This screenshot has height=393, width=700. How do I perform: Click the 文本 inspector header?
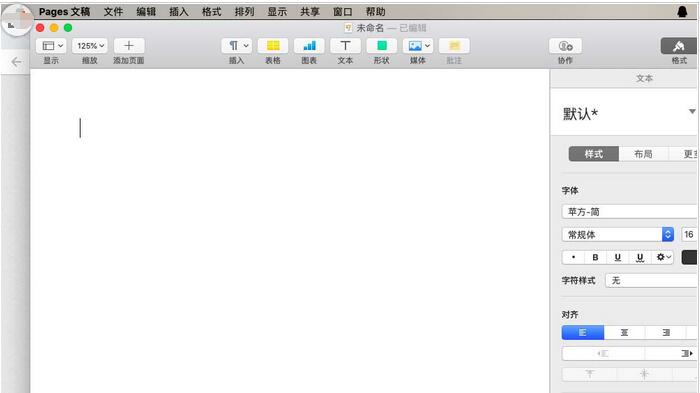coord(644,79)
